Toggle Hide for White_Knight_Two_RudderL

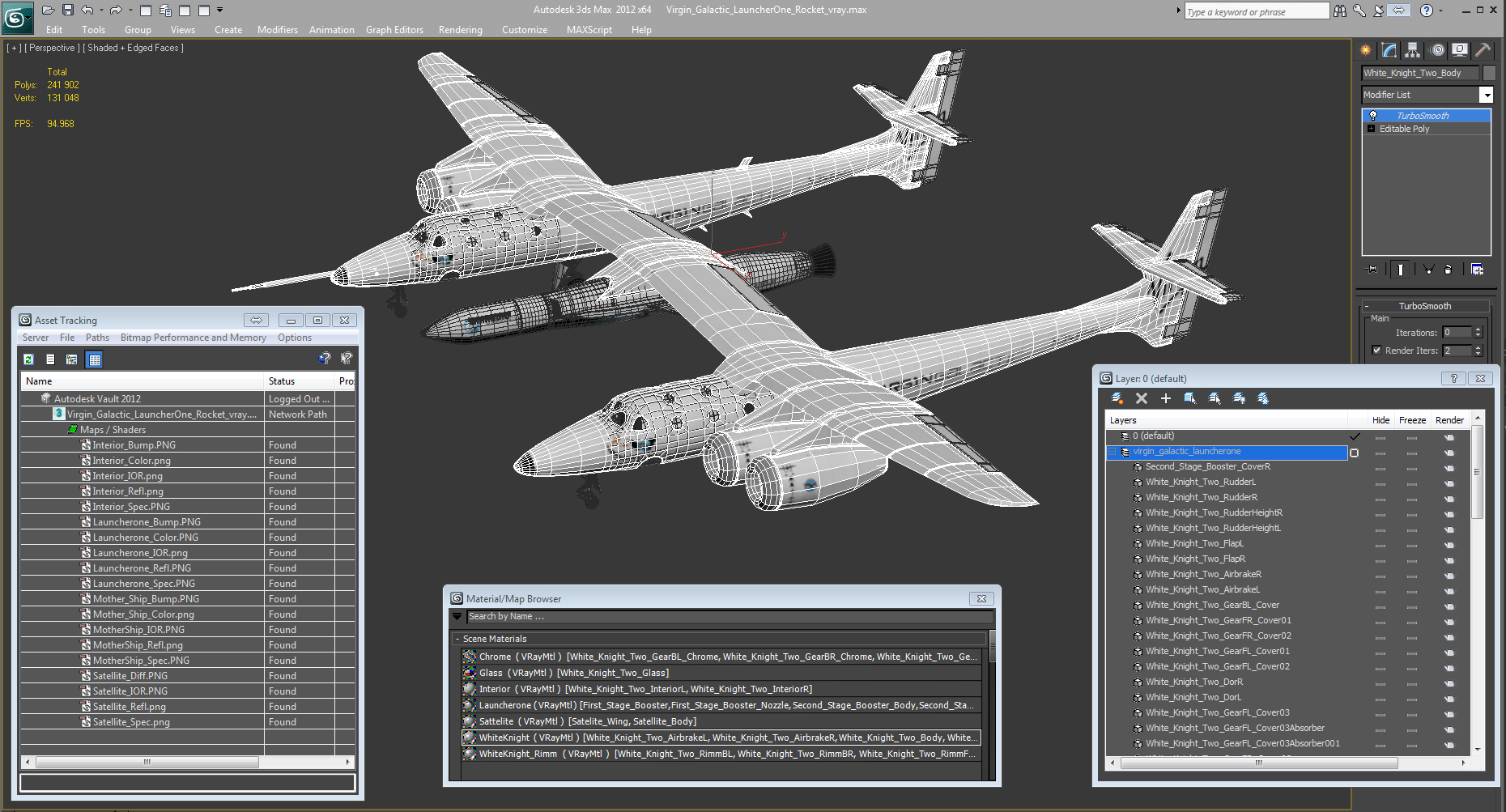pos(1380,483)
